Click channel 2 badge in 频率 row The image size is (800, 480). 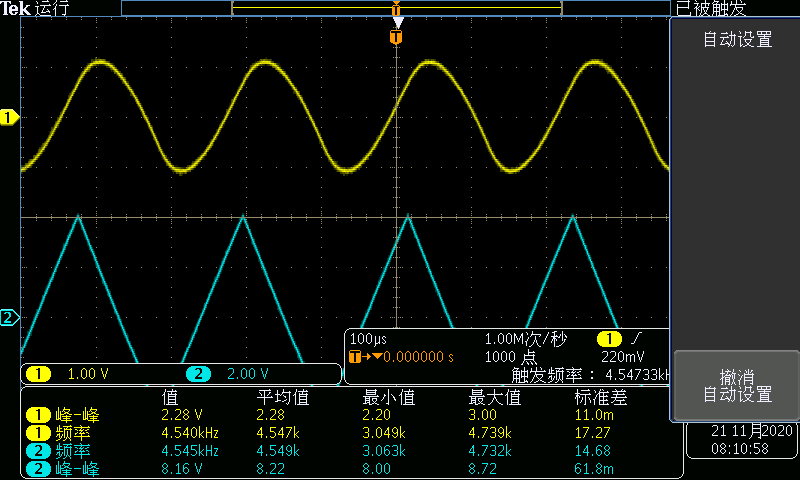38,451
